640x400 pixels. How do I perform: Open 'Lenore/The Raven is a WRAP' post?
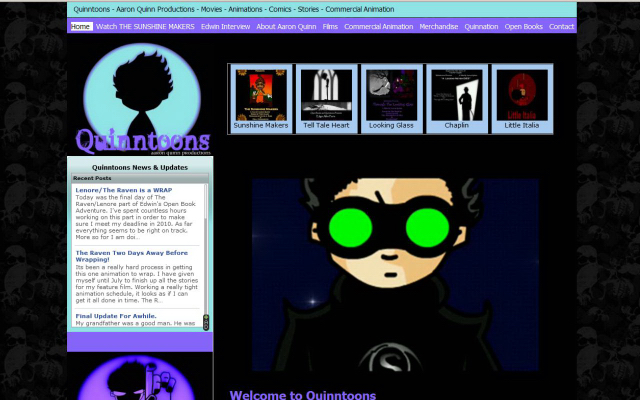point(124,190)
